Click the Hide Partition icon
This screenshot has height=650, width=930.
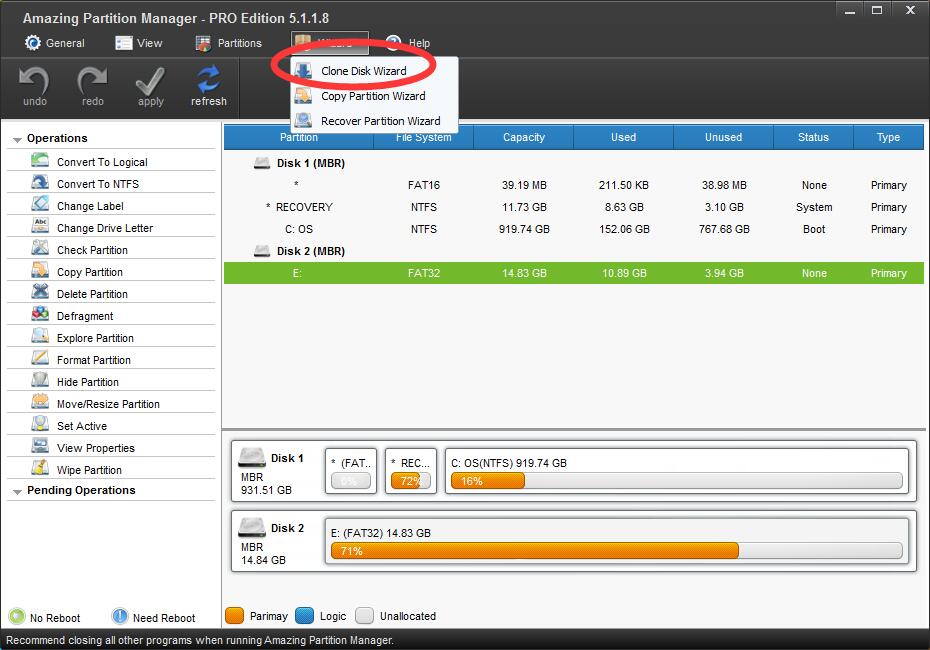pyautogui.click(x=40, y=380)
